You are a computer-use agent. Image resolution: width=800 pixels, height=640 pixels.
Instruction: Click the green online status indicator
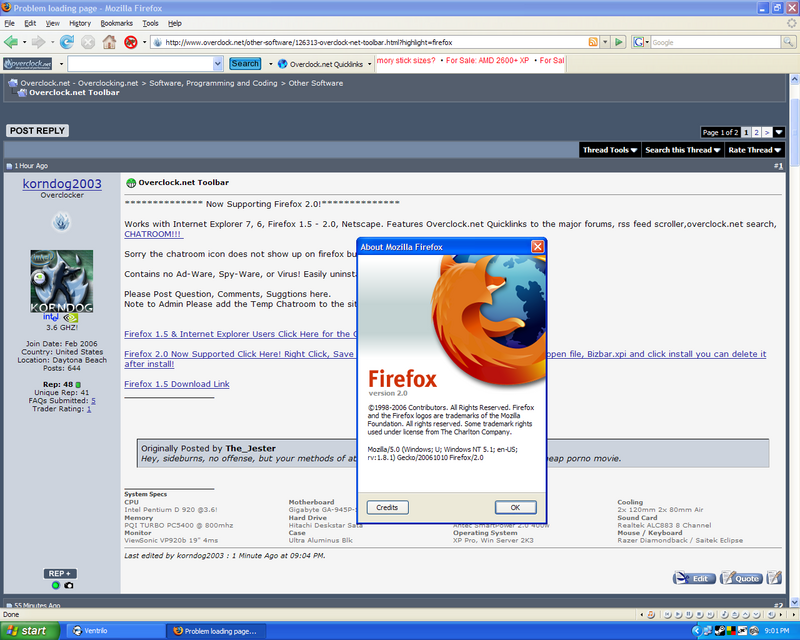tap(56, 585)
